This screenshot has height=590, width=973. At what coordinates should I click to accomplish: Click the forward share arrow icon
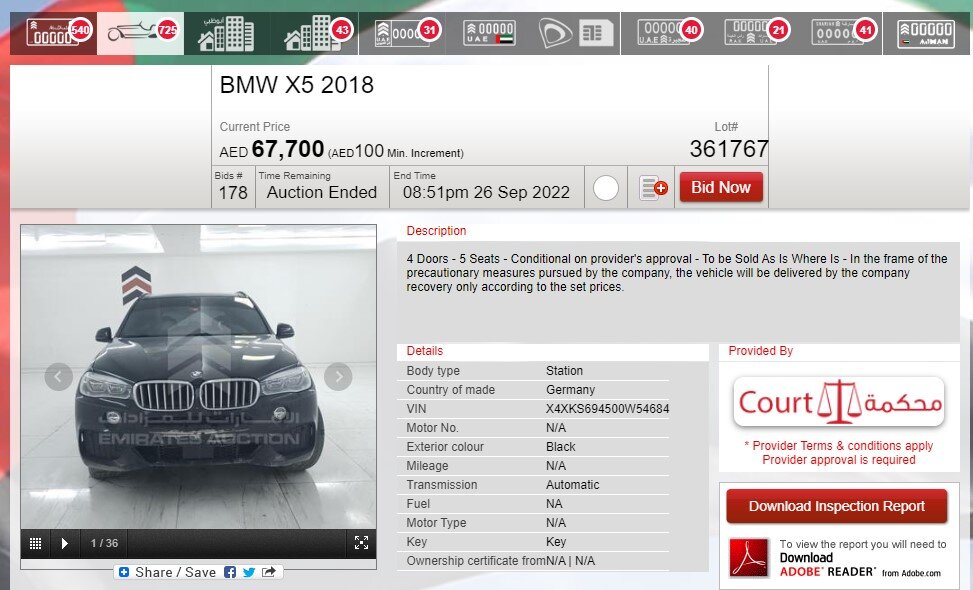269,572
